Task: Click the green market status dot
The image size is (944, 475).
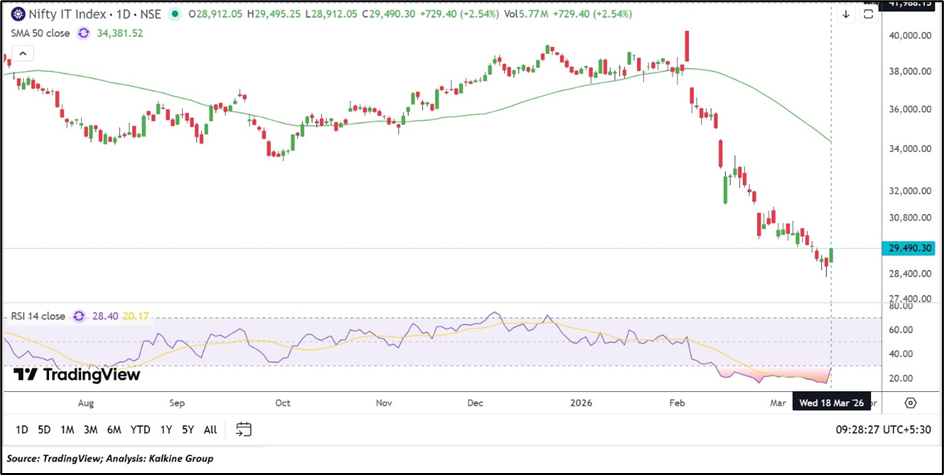Action: click(177, 15)
